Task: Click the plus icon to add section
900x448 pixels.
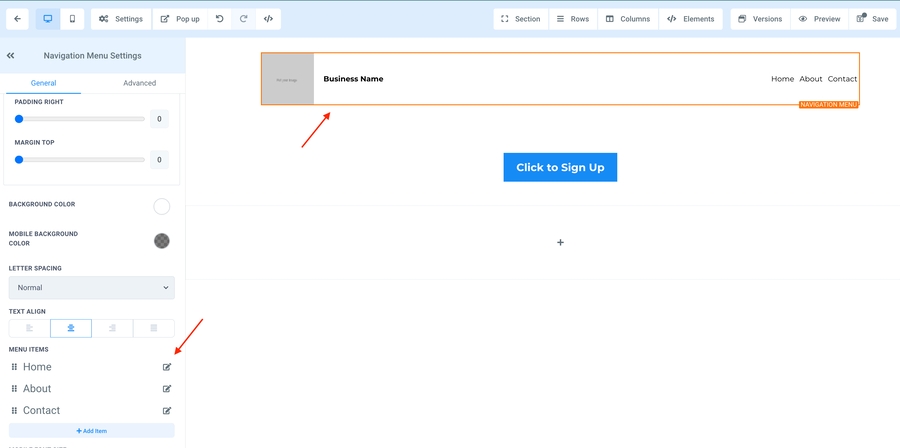Action: [560, 242]
